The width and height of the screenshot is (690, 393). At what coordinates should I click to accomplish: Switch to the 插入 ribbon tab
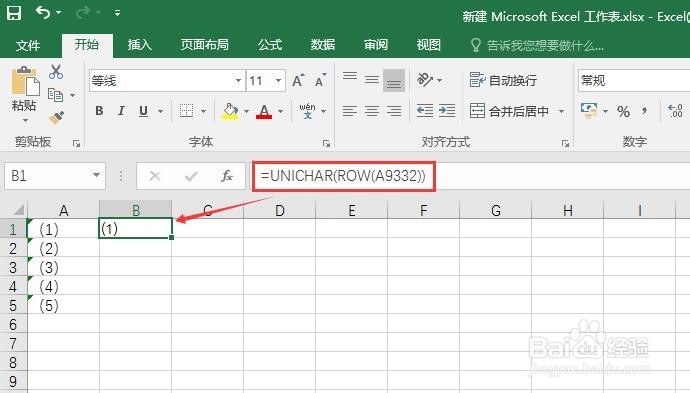point(139,44)
